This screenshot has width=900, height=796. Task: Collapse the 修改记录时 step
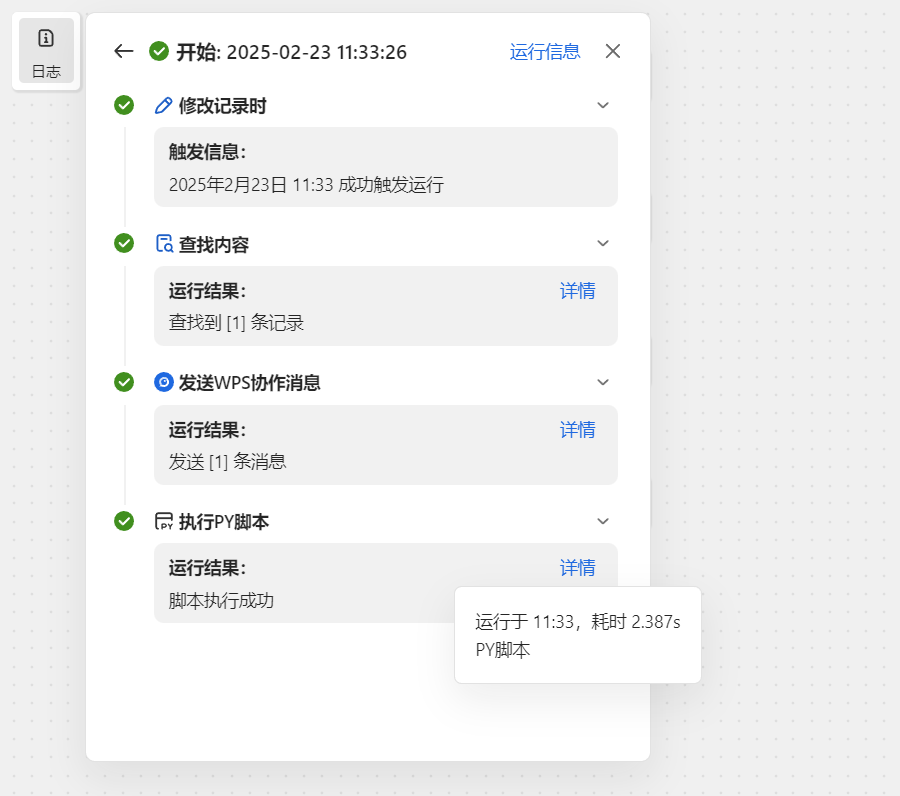coord(603,105)
